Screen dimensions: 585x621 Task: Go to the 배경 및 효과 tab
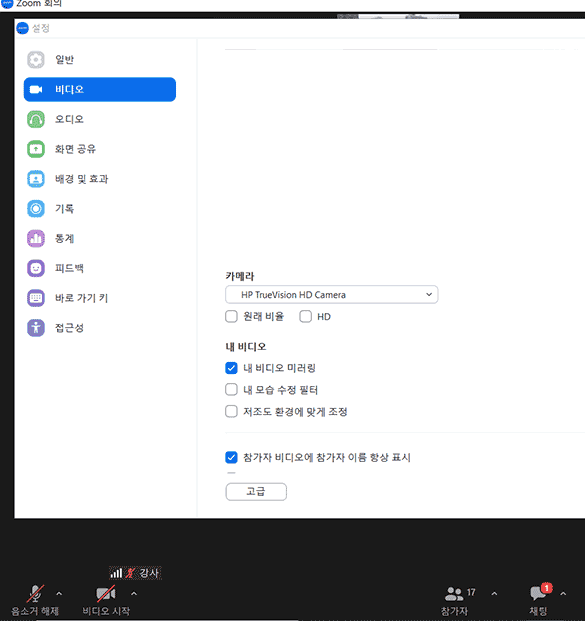100,179
